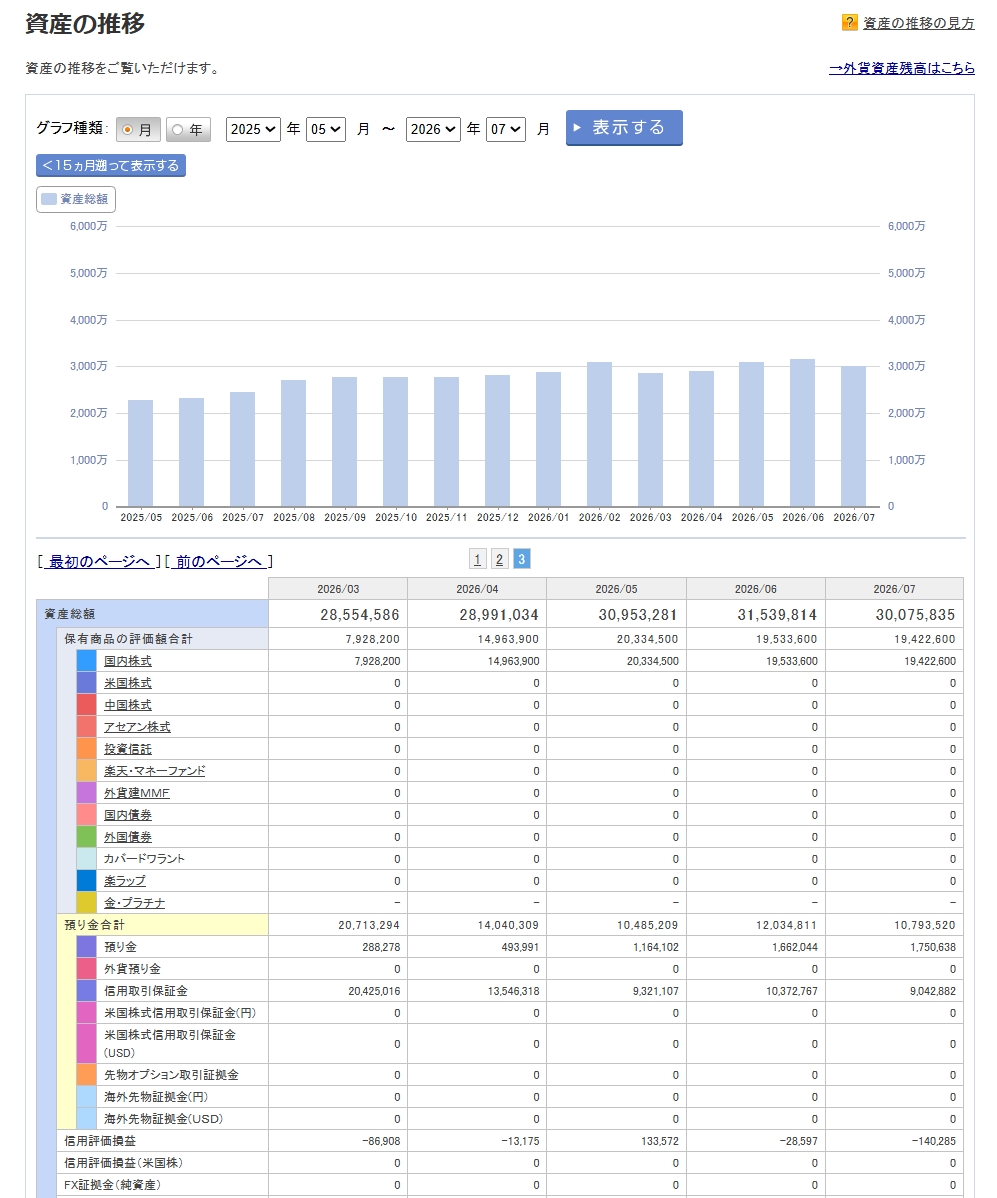This screenshot has width=997, height=1198.
Task: Switch to page 1 of the table
Action: coord(477,559)
